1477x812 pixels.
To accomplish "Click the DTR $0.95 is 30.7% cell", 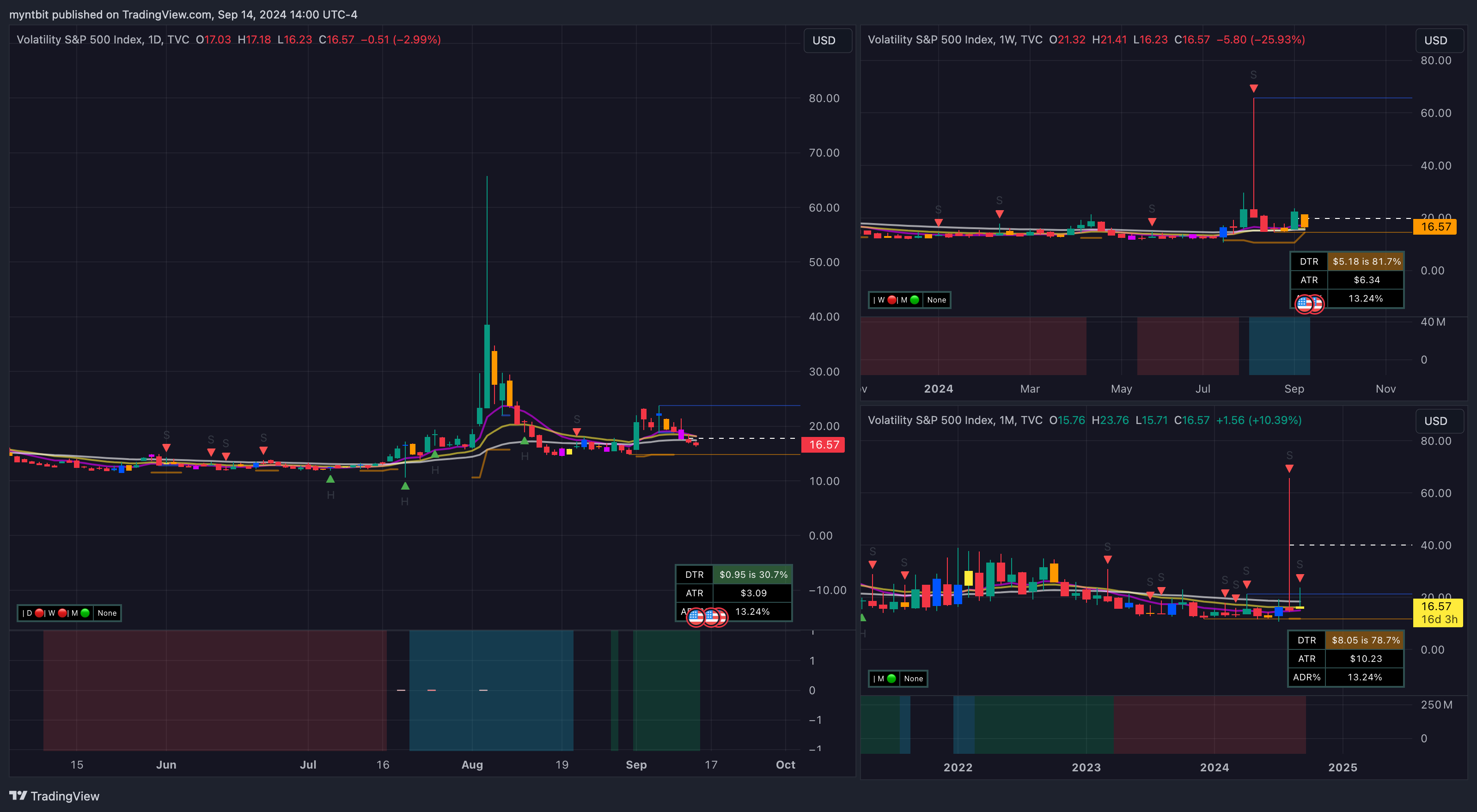I will (x=753, y=574).
